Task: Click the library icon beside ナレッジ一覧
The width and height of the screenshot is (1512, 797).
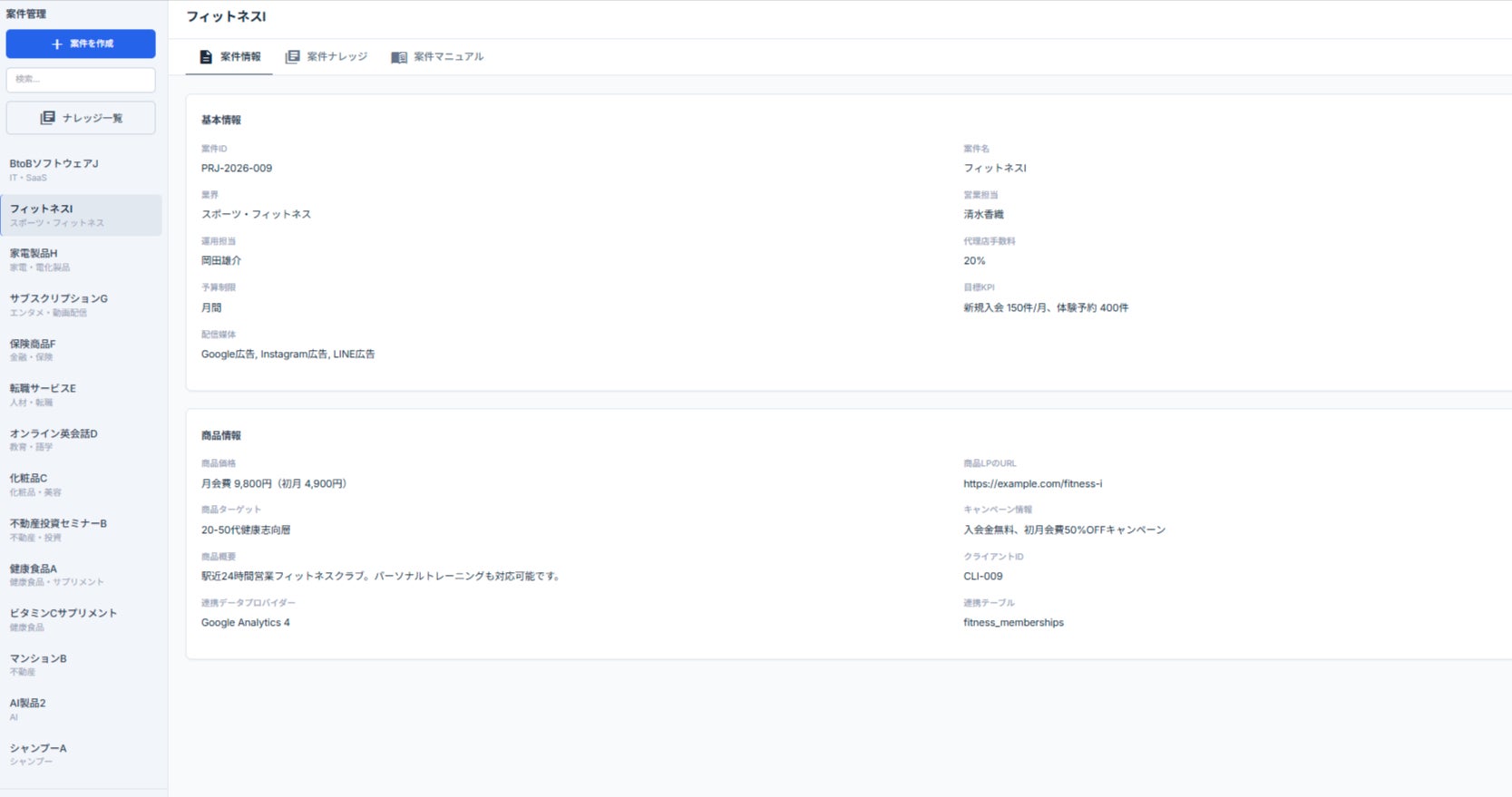Action: (48, 118)
